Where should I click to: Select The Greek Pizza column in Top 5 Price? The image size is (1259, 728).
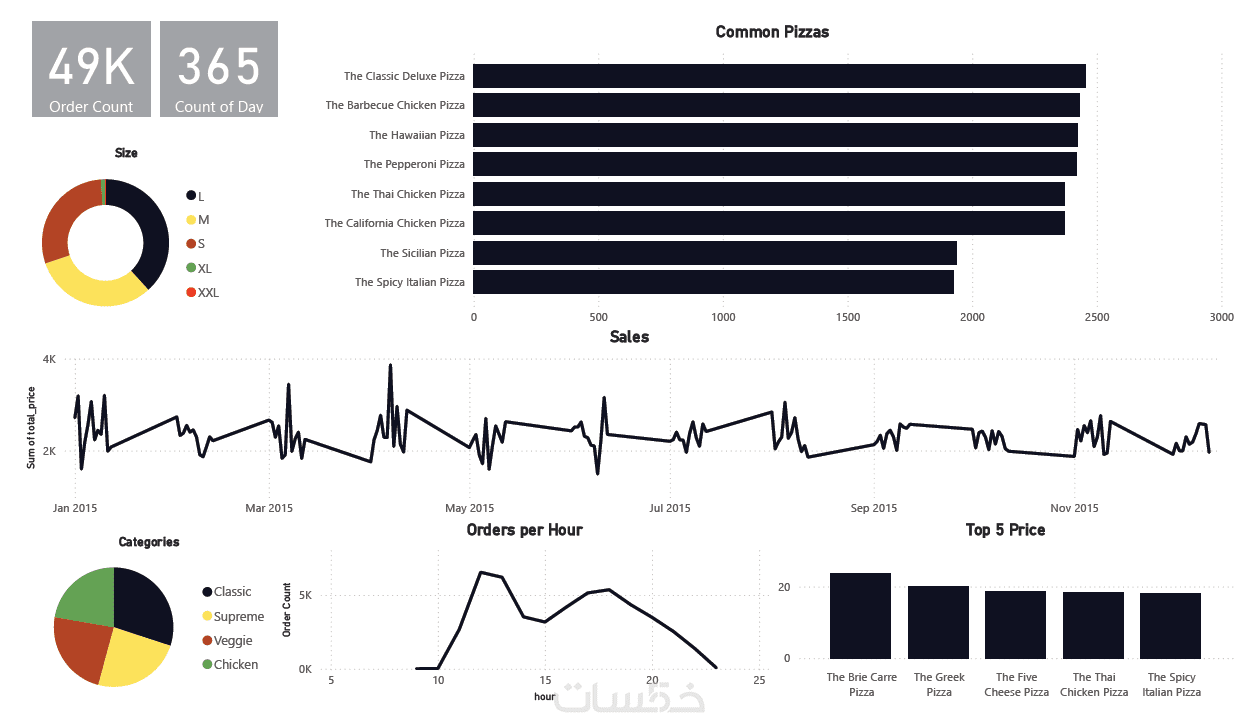938,622
